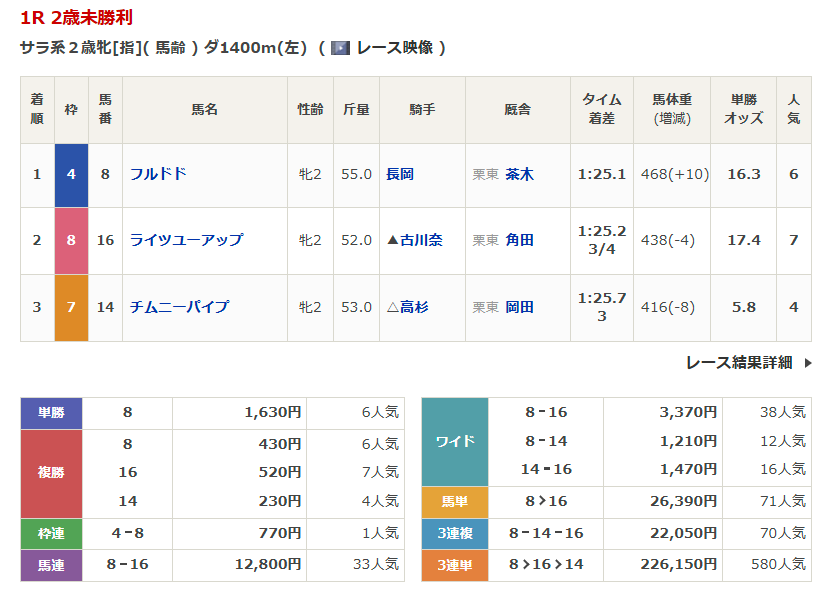This screenshot has height=593, width=825.
Task: View jockey 長岡 details
Action: click(x=400, y=174)
